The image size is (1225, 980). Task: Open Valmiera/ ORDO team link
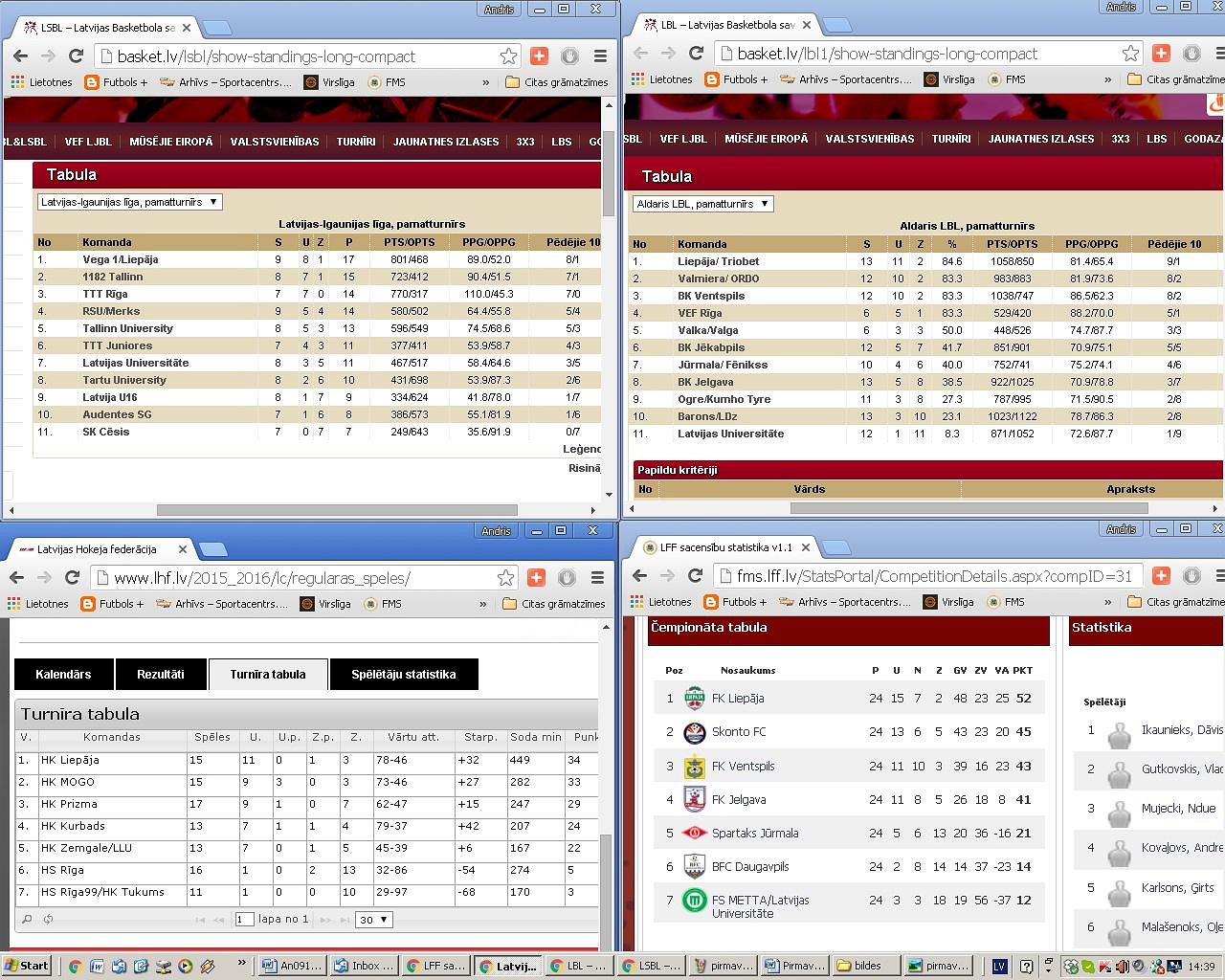tap(719, 278)
